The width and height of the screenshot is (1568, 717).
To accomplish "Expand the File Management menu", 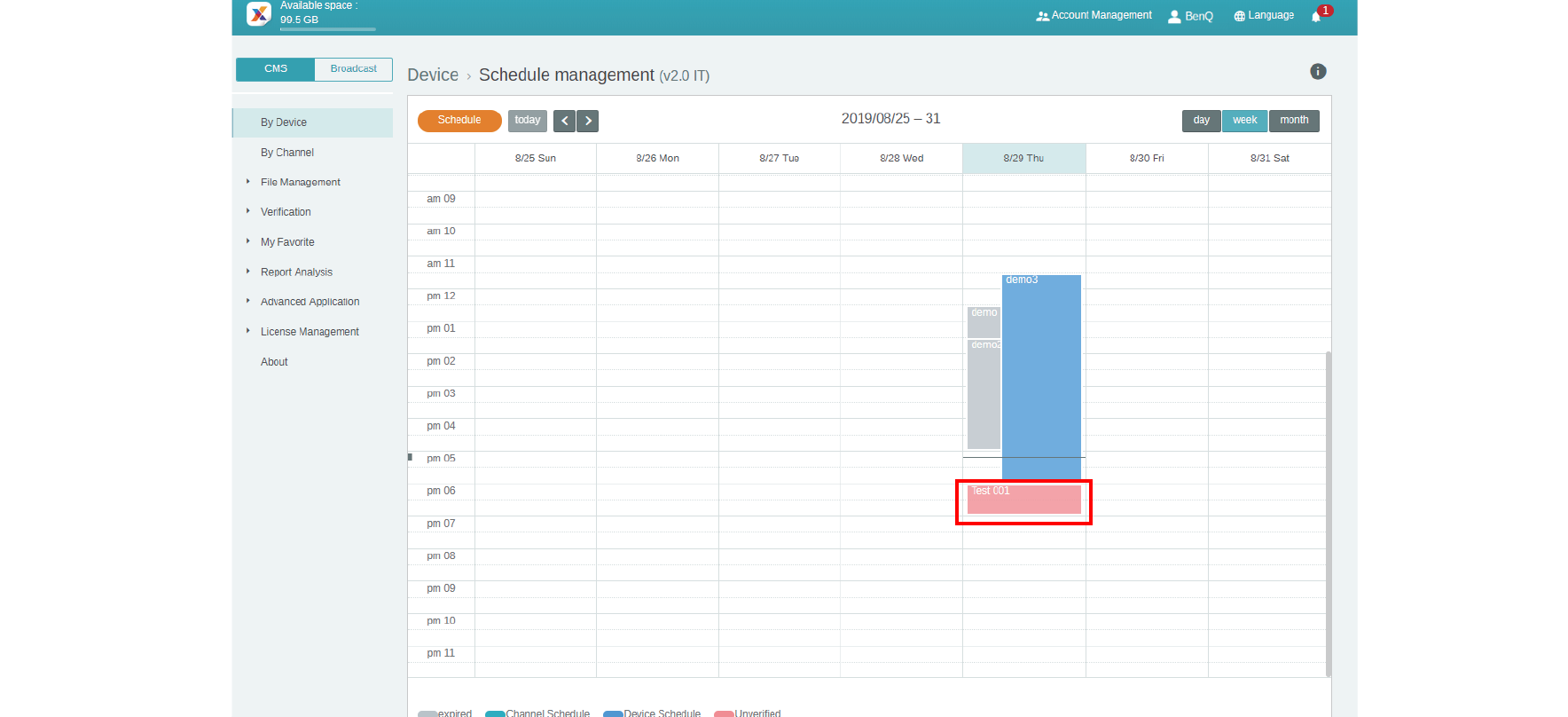I will [300, 182].
